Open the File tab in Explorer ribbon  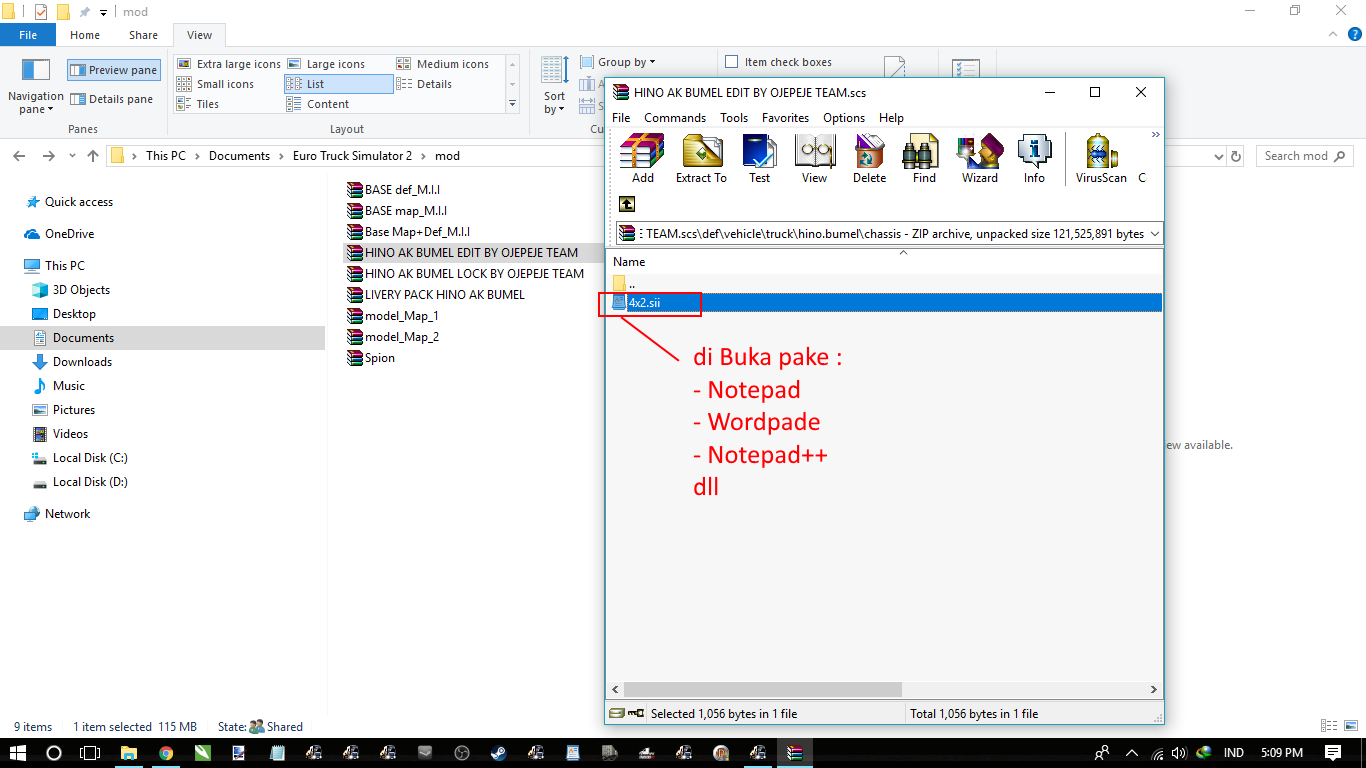coord(28,35)
